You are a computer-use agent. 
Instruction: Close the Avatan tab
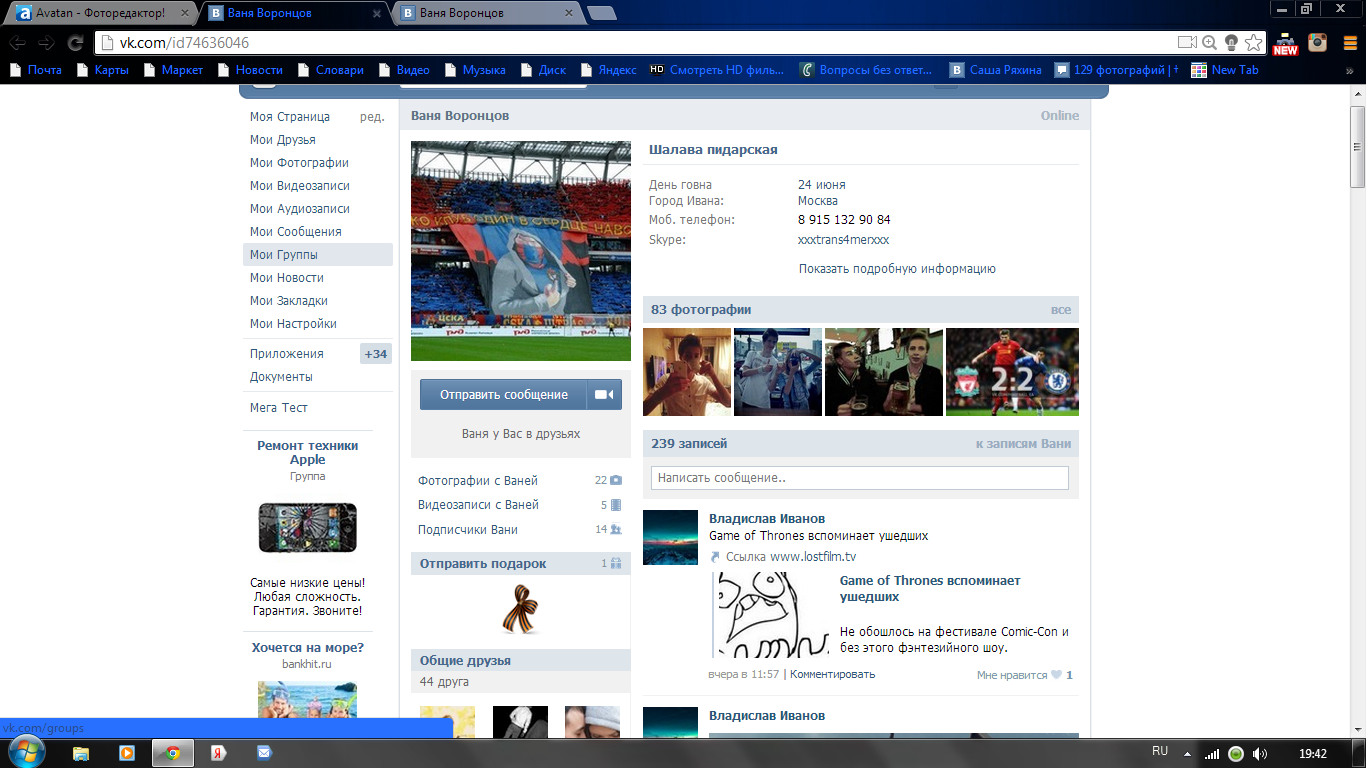(x=184, y=13)
